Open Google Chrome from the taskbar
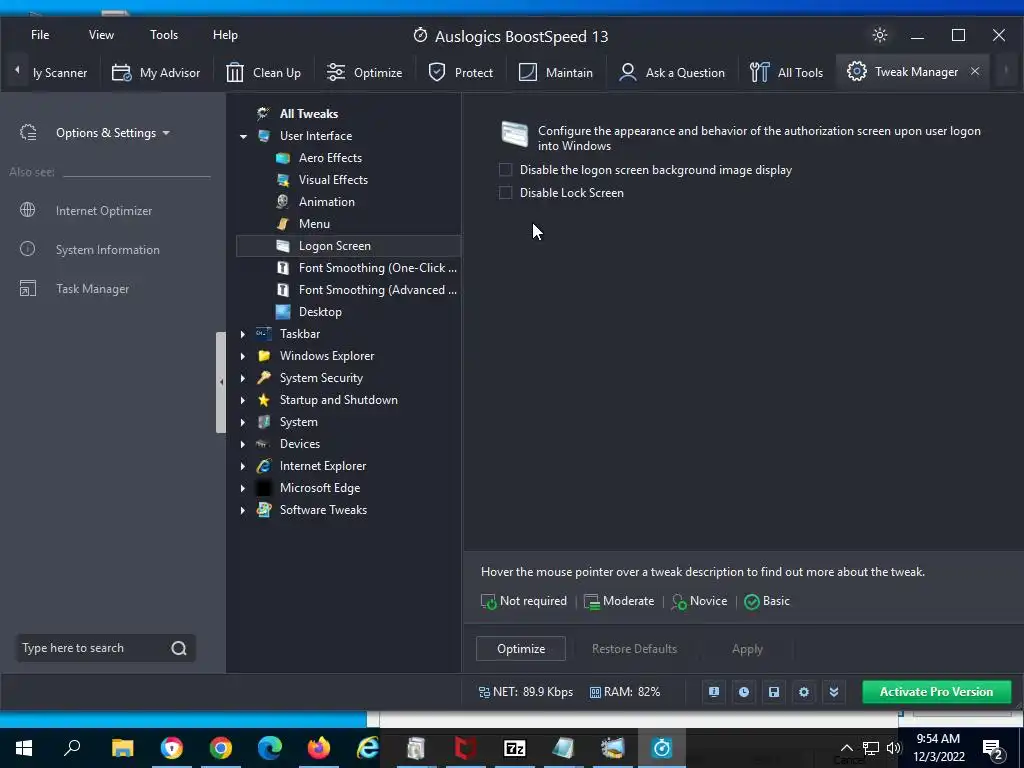 pos(221,748)
